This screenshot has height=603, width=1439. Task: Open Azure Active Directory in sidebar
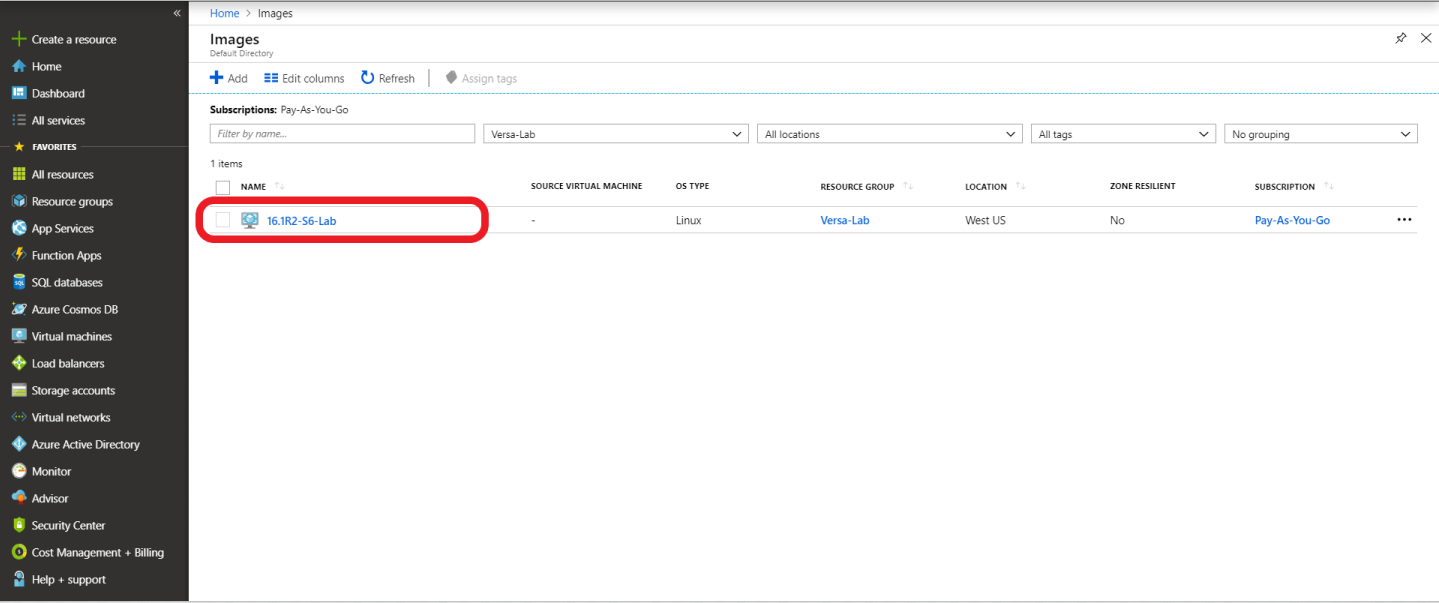point(86,444)
